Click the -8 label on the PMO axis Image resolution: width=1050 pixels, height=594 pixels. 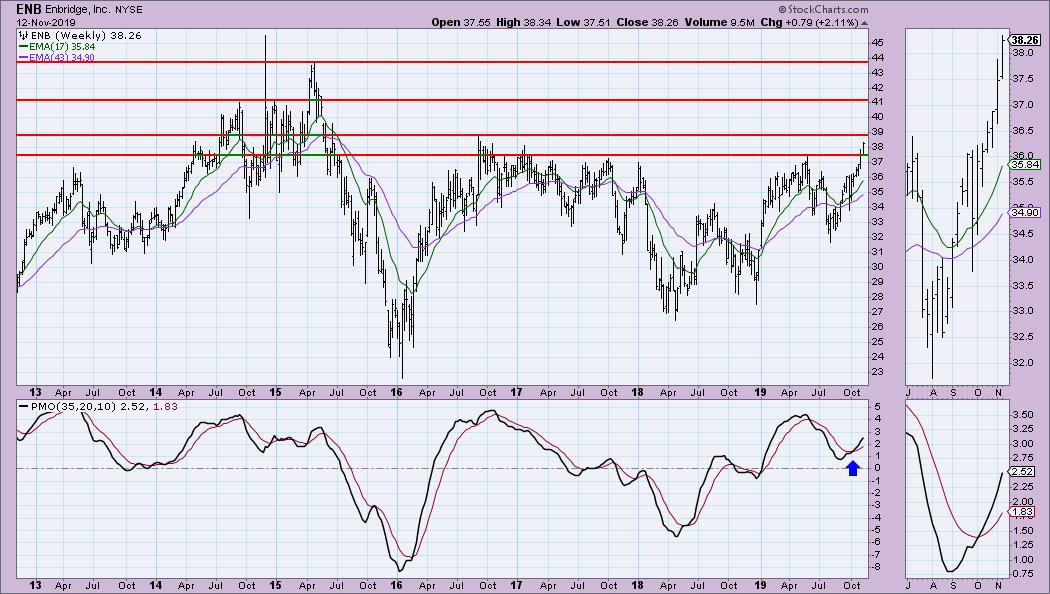pyautogui.click(x=877, y=567)
